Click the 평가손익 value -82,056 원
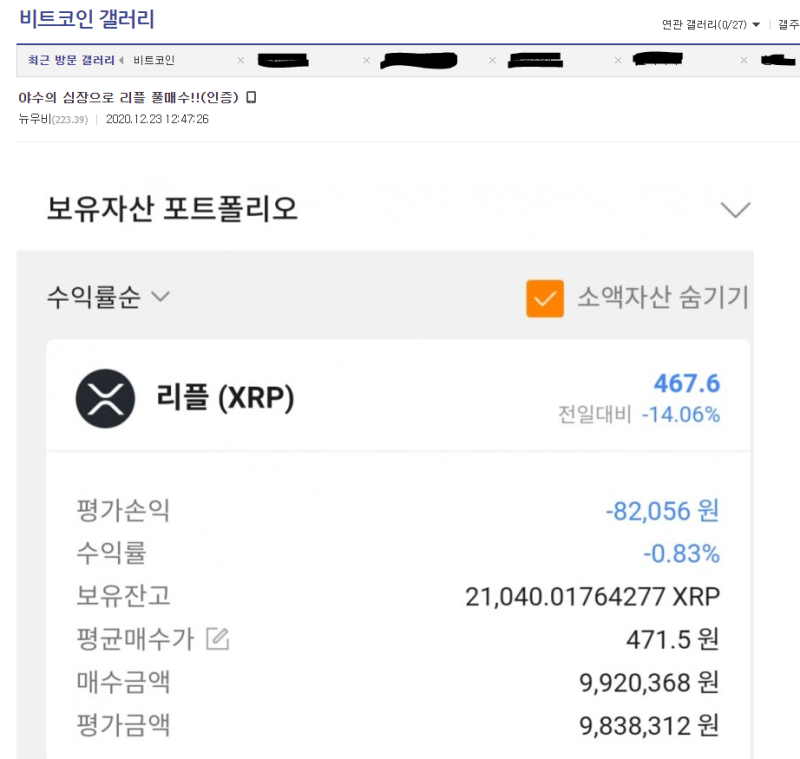 tap(662, 511)
